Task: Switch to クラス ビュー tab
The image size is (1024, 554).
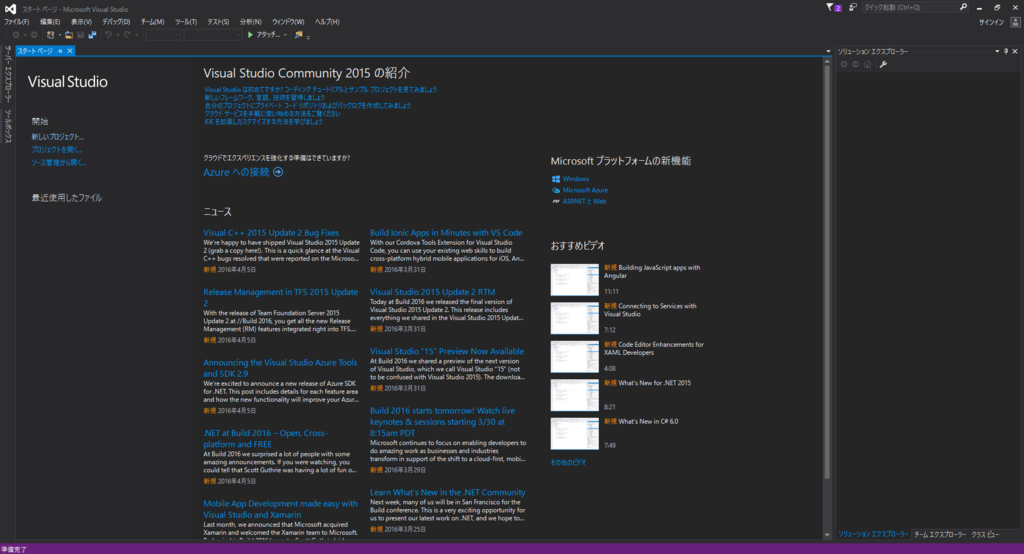Action: pos(985,534)
